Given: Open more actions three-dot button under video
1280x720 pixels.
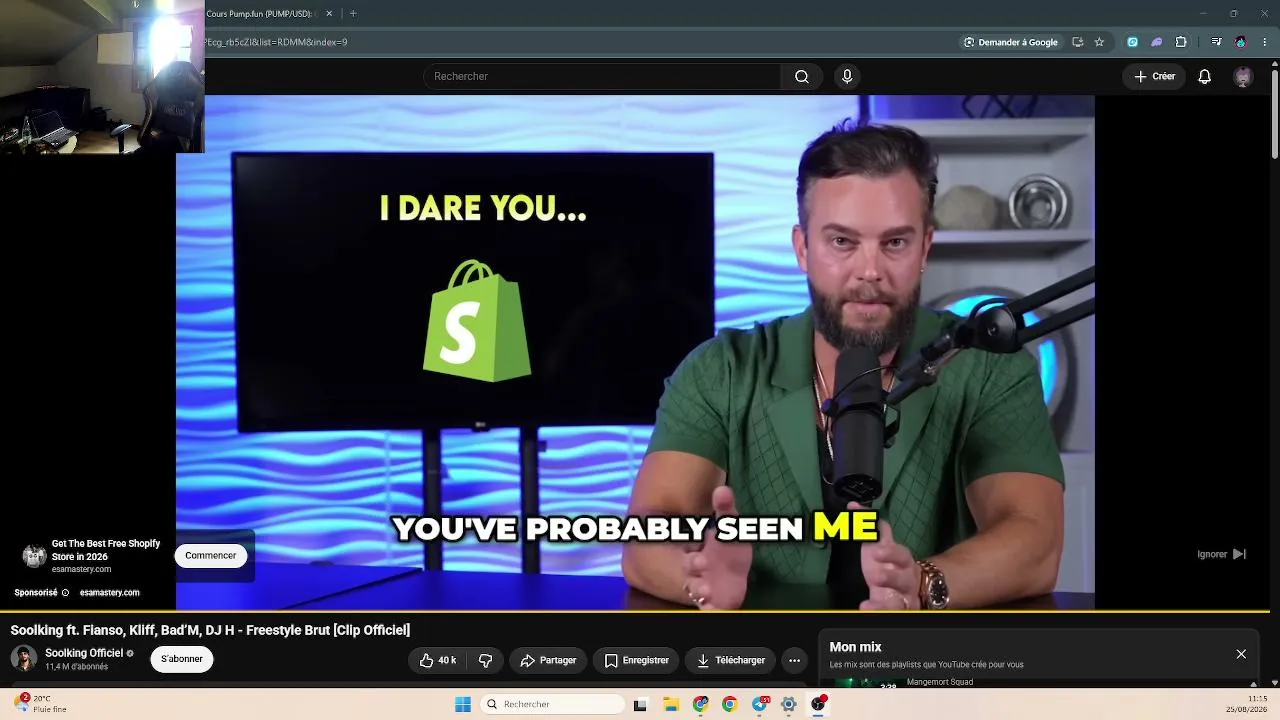Looking at the screenshot, I should [x=794, y=660].
